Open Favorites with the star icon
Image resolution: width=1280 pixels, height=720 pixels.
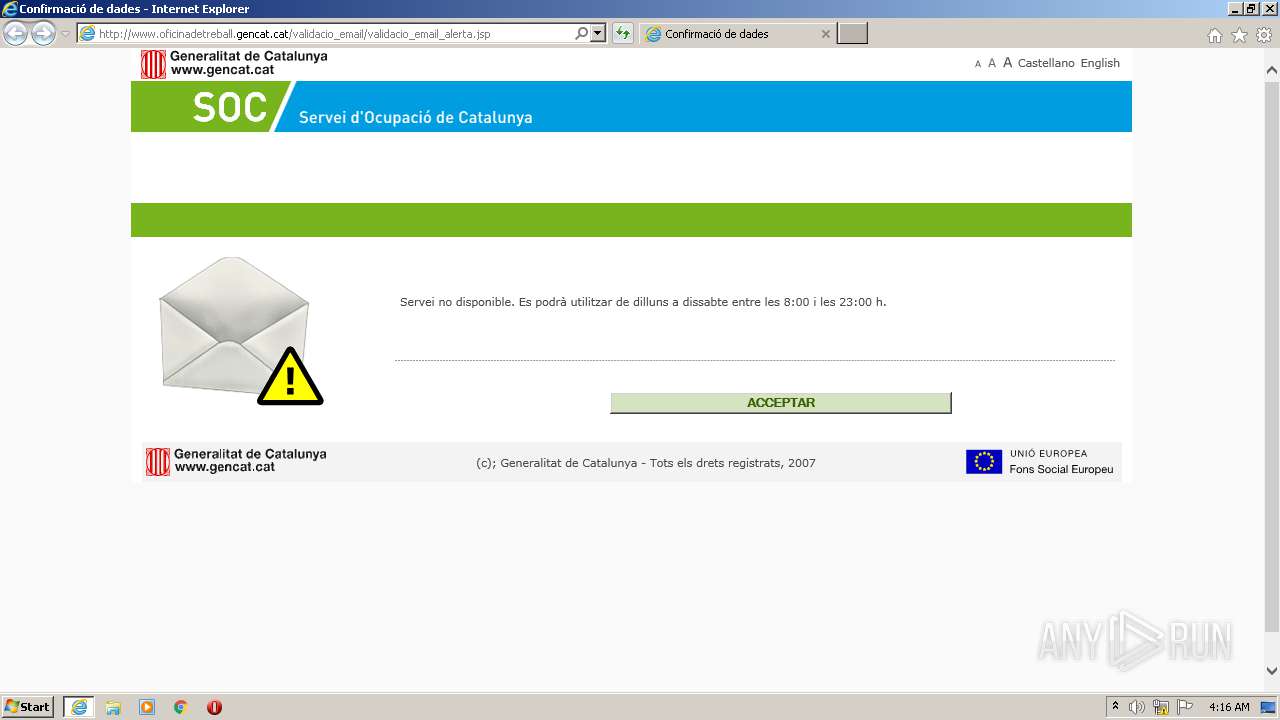[1239, 35]
